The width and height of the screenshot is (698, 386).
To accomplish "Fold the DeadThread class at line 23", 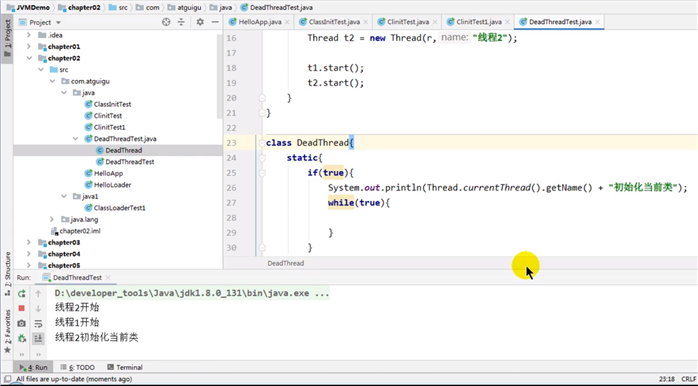I will (262, 143).
